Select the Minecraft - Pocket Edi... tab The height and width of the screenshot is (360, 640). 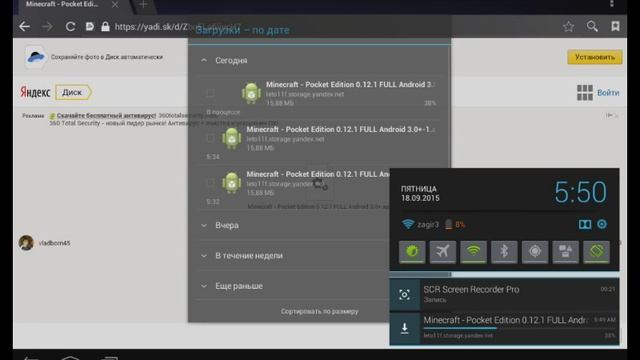click(62, 4)
